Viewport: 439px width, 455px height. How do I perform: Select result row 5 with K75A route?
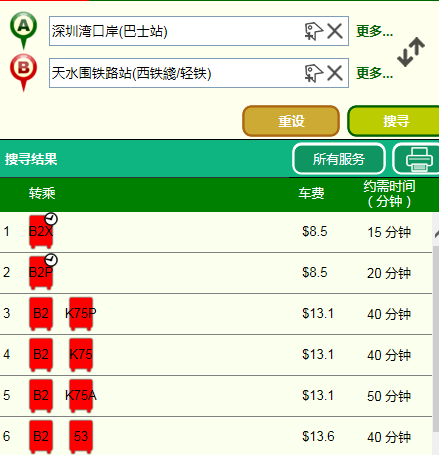point(216,396)
